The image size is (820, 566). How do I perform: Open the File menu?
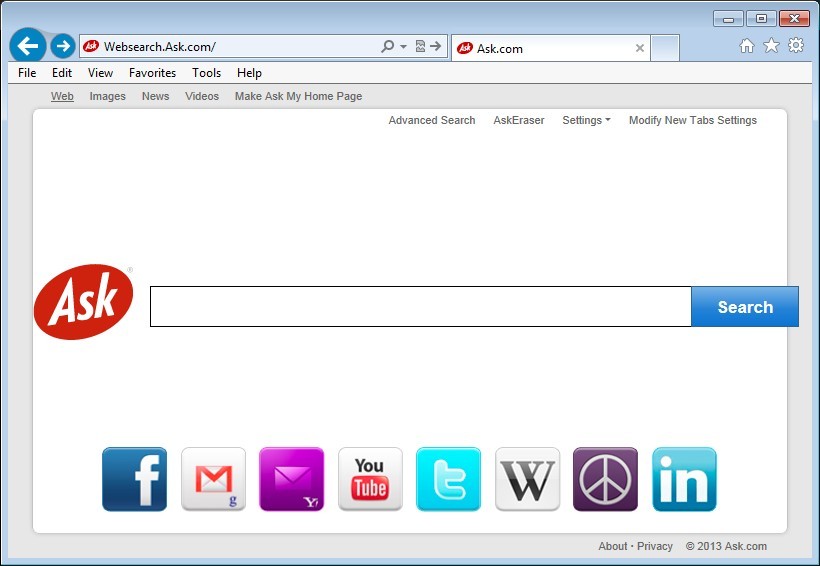27,73
